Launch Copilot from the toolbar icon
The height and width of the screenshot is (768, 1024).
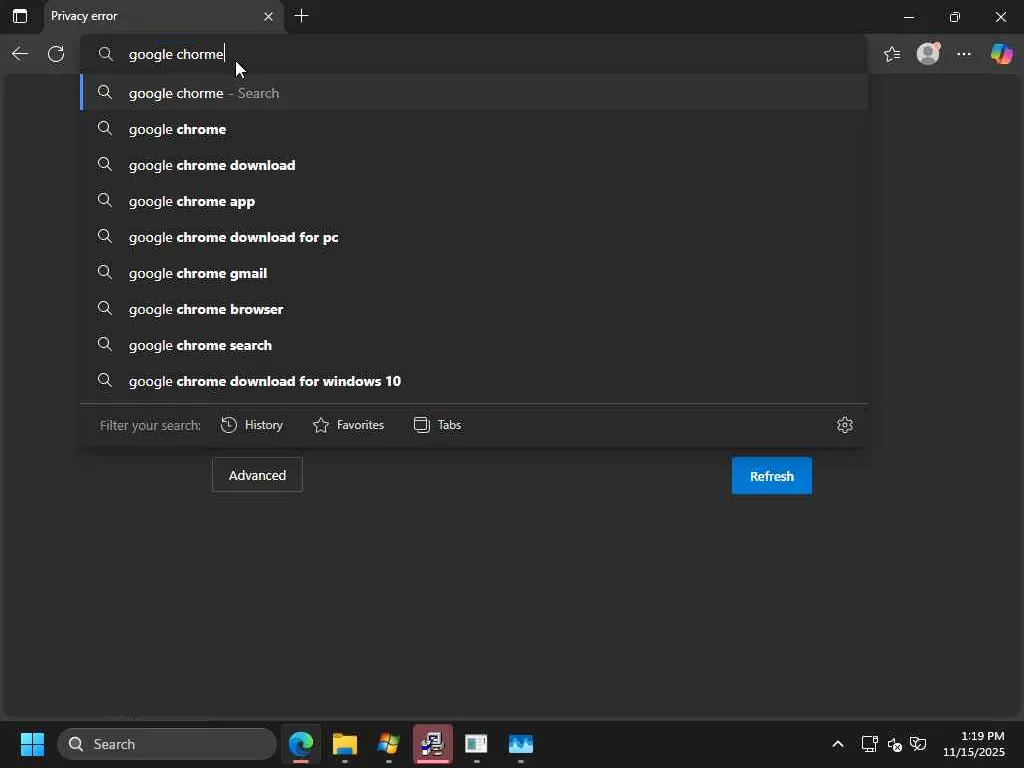(1001, 53)
